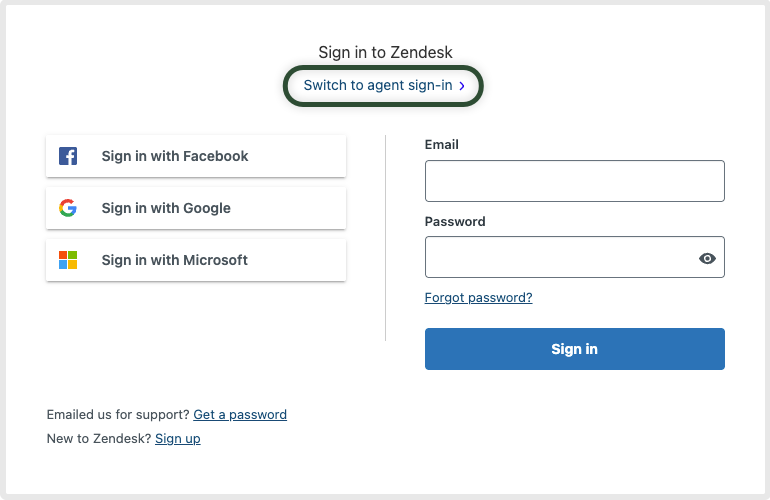Open the Get a password link

240,415
